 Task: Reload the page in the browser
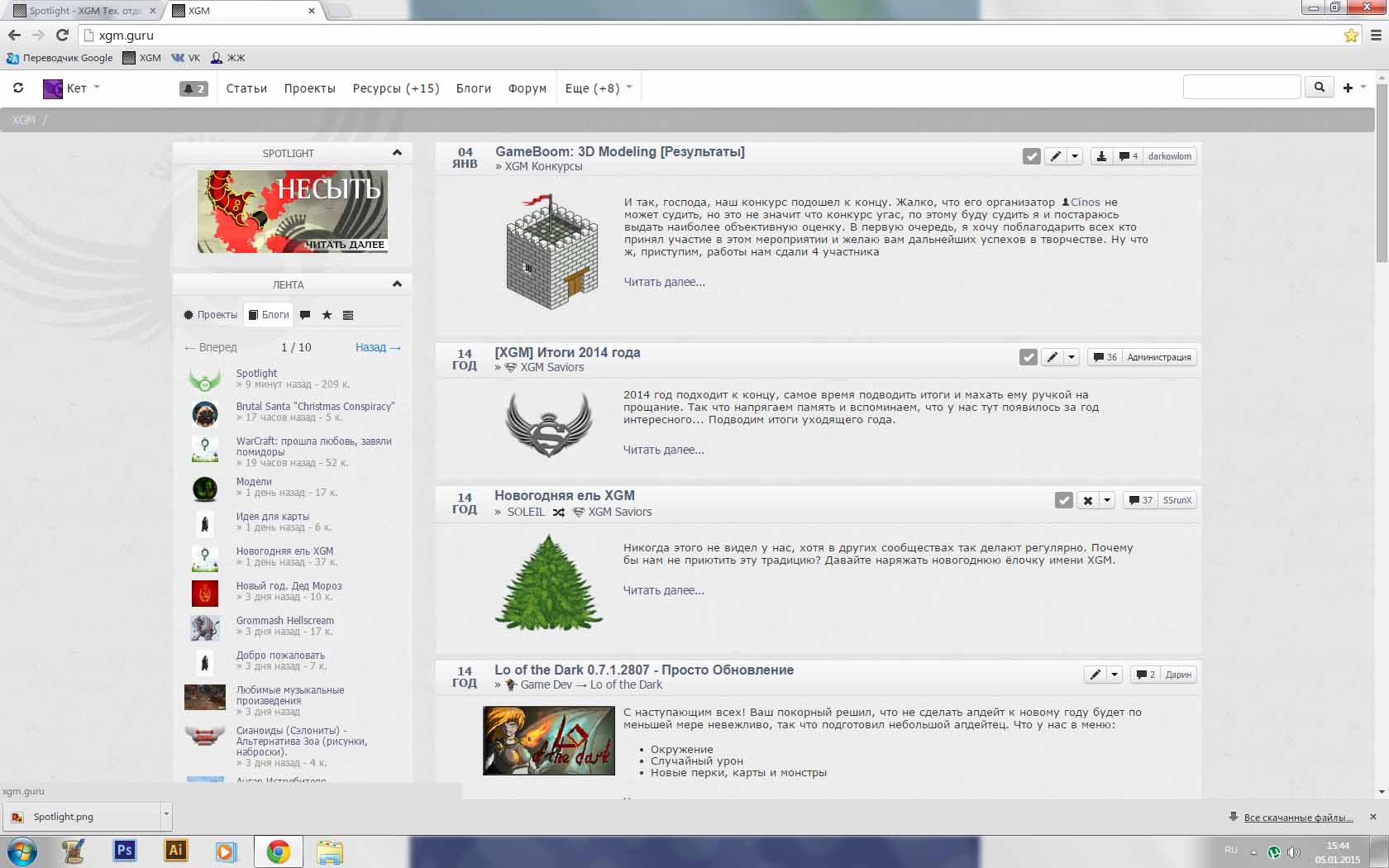pyautogui.click(x=62, y=35)
